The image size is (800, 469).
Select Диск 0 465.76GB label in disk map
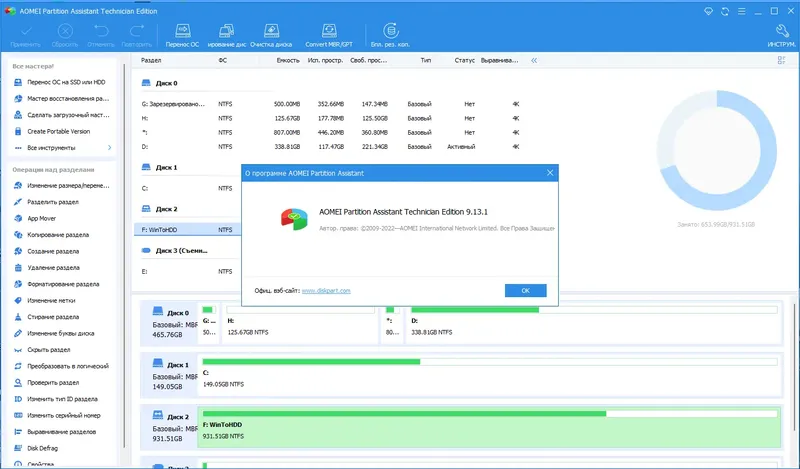171,323
